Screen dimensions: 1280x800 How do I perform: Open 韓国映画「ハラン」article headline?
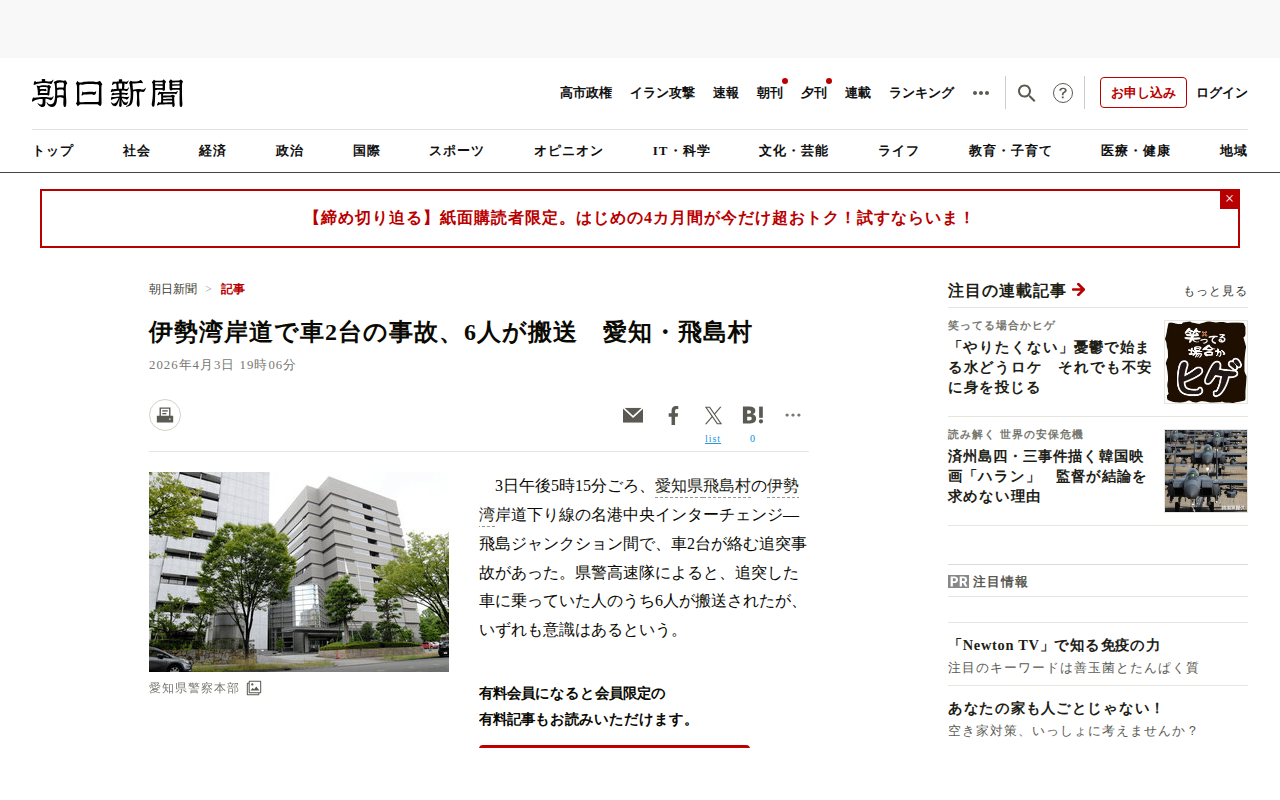[x=1047, y=476]
